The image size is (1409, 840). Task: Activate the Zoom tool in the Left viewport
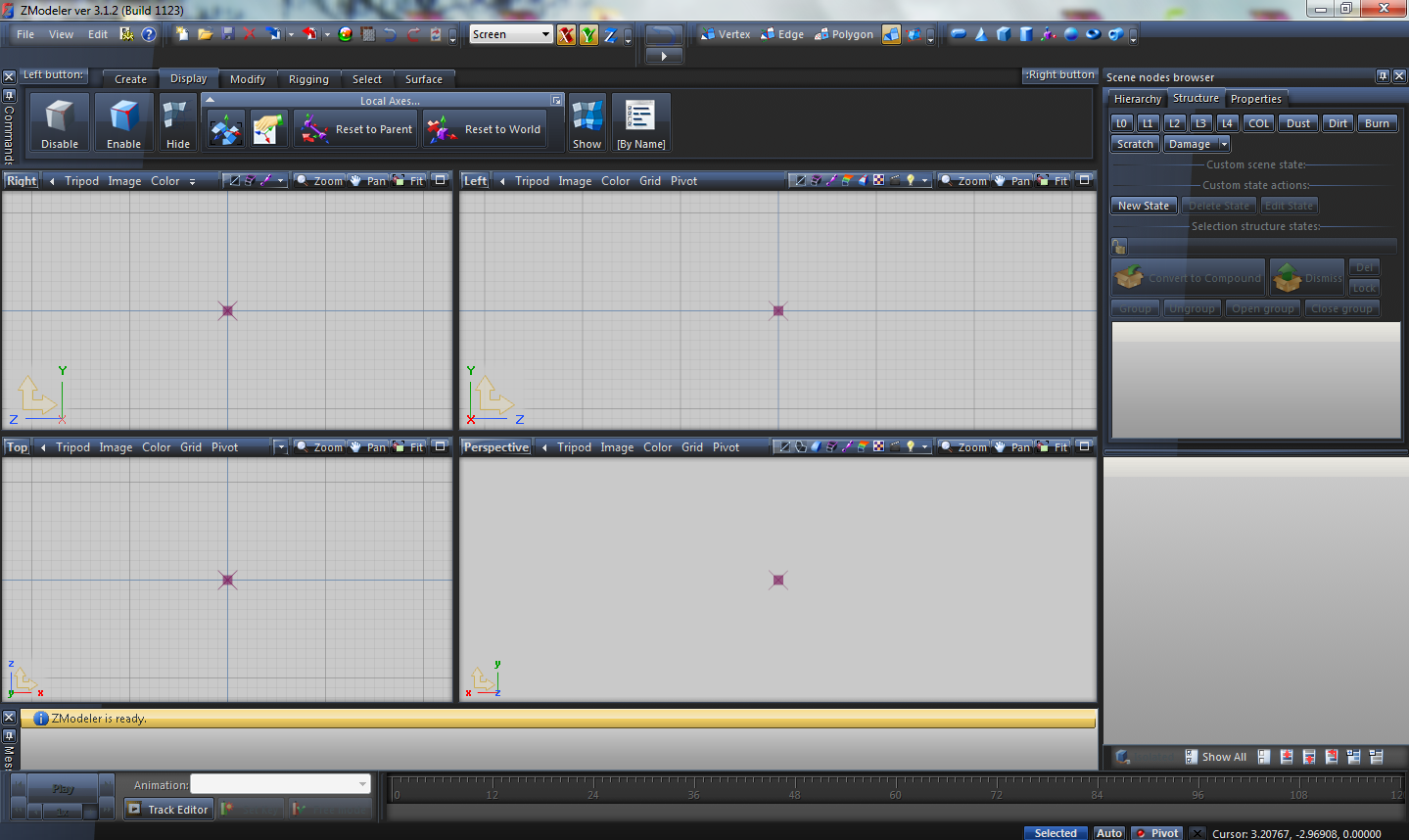coord(963,180)
